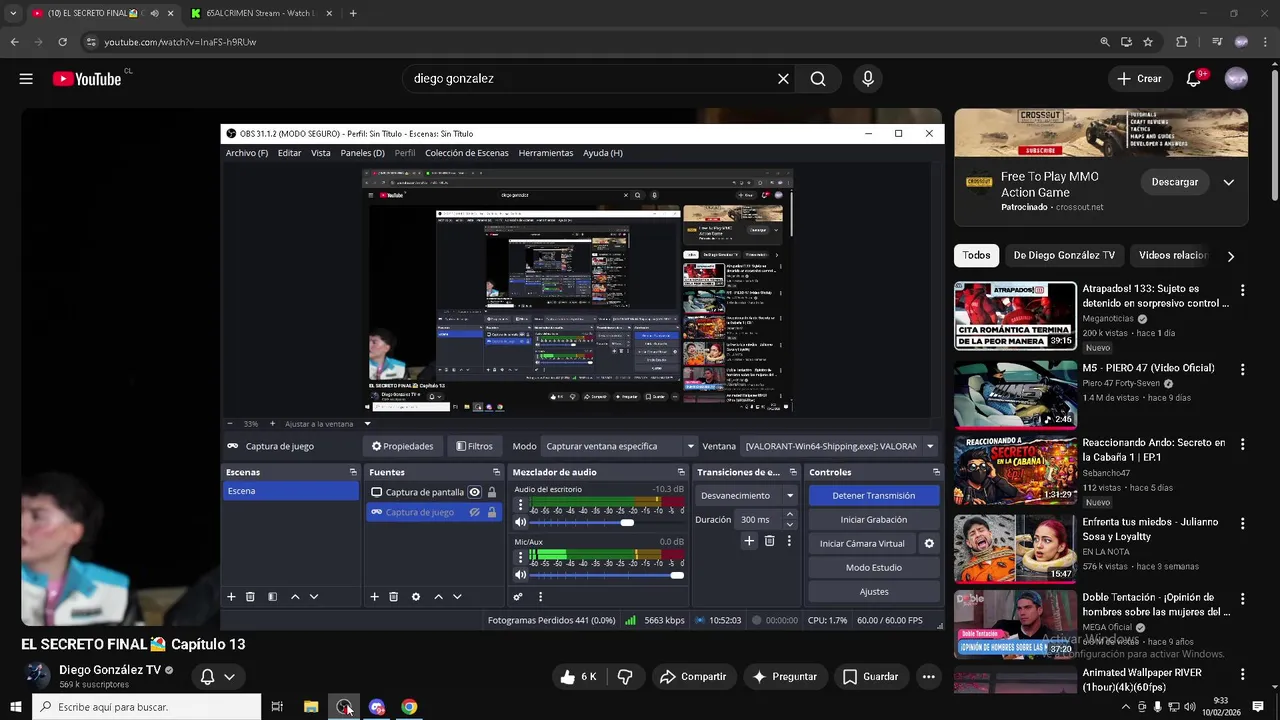This screenshot has height=720, width=1280.
Task: Click Iniciar Grabación in OBS Controles
Action: coord(874,519)
